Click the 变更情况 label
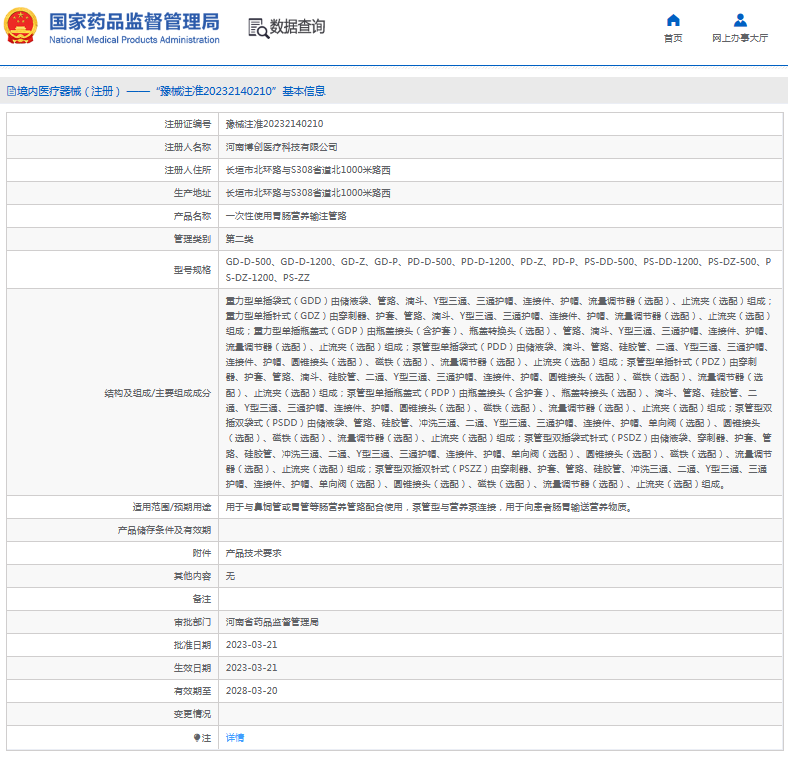This screenshot has height=758, width=788. (x=192, y=714)
